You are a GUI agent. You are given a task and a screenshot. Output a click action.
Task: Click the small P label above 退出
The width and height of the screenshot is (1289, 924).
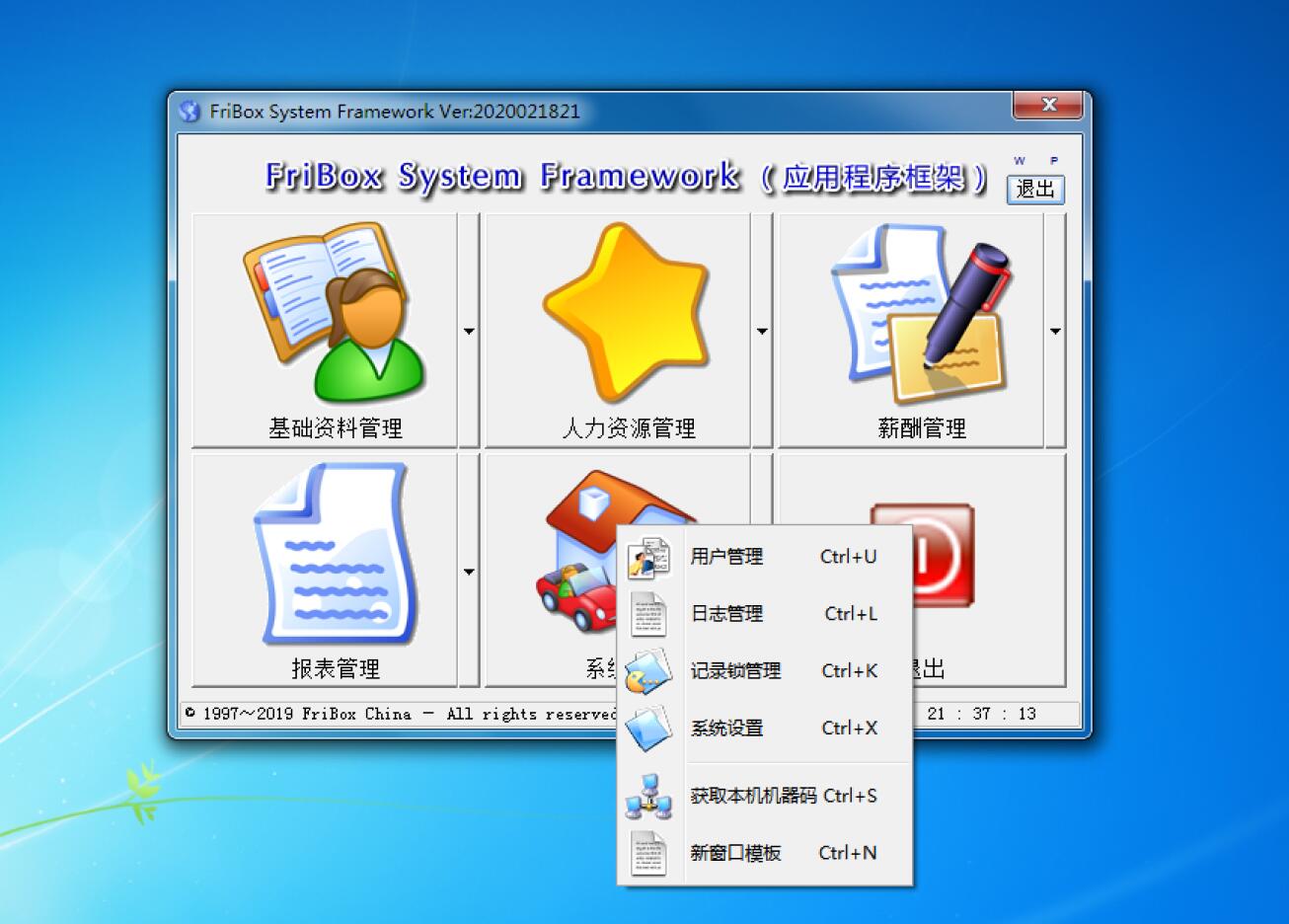1054,161
